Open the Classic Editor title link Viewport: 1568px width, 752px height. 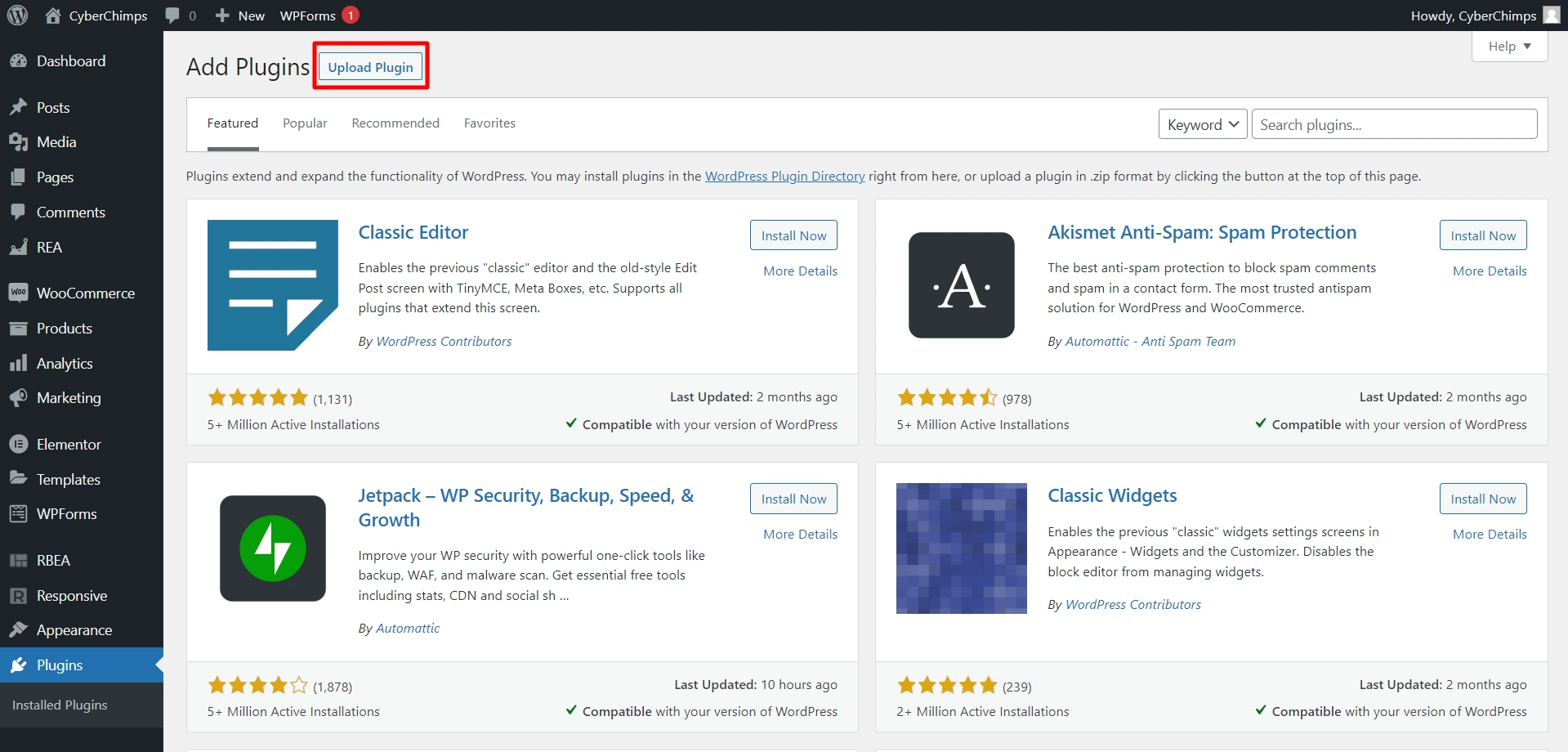[413, 232]
